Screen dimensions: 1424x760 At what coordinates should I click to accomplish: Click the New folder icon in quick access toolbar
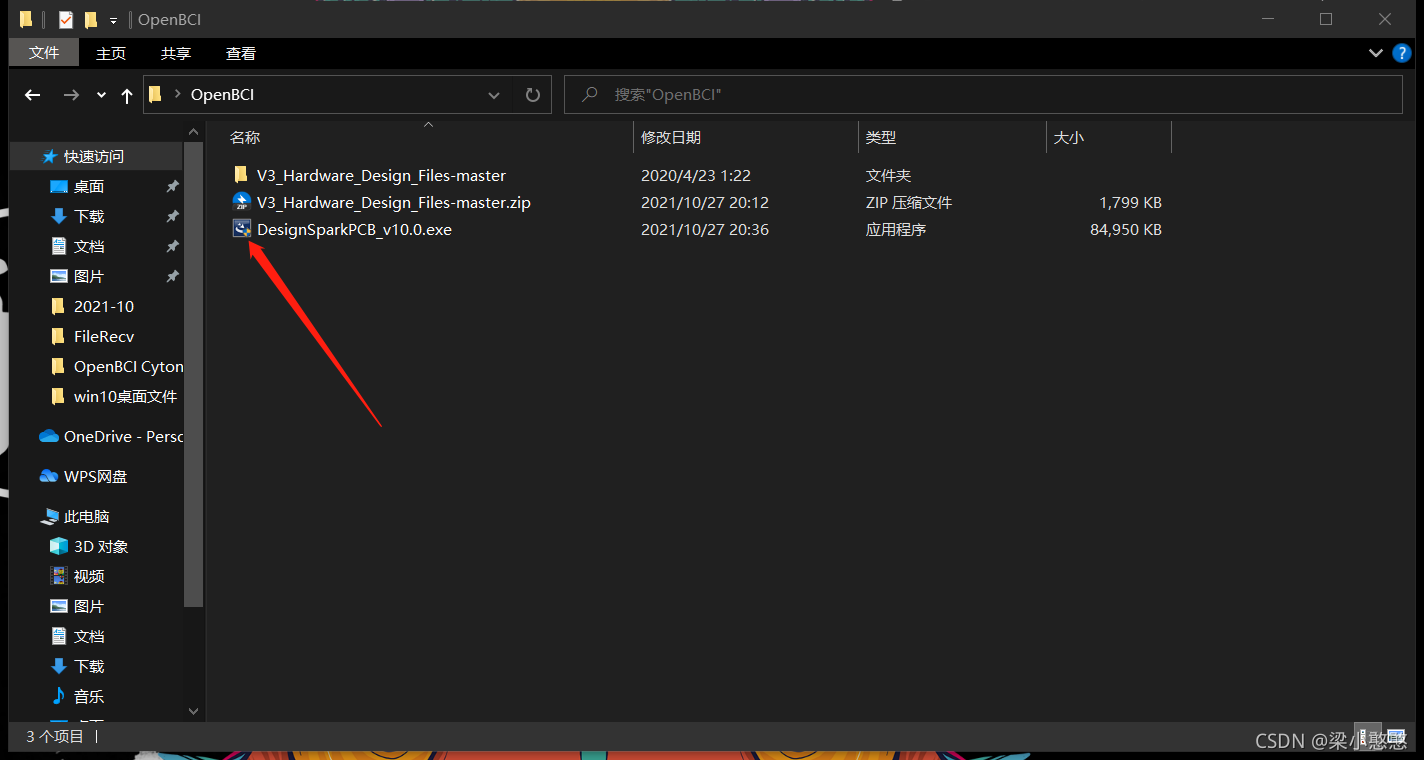pyautogui.click(x=91, y=19)
